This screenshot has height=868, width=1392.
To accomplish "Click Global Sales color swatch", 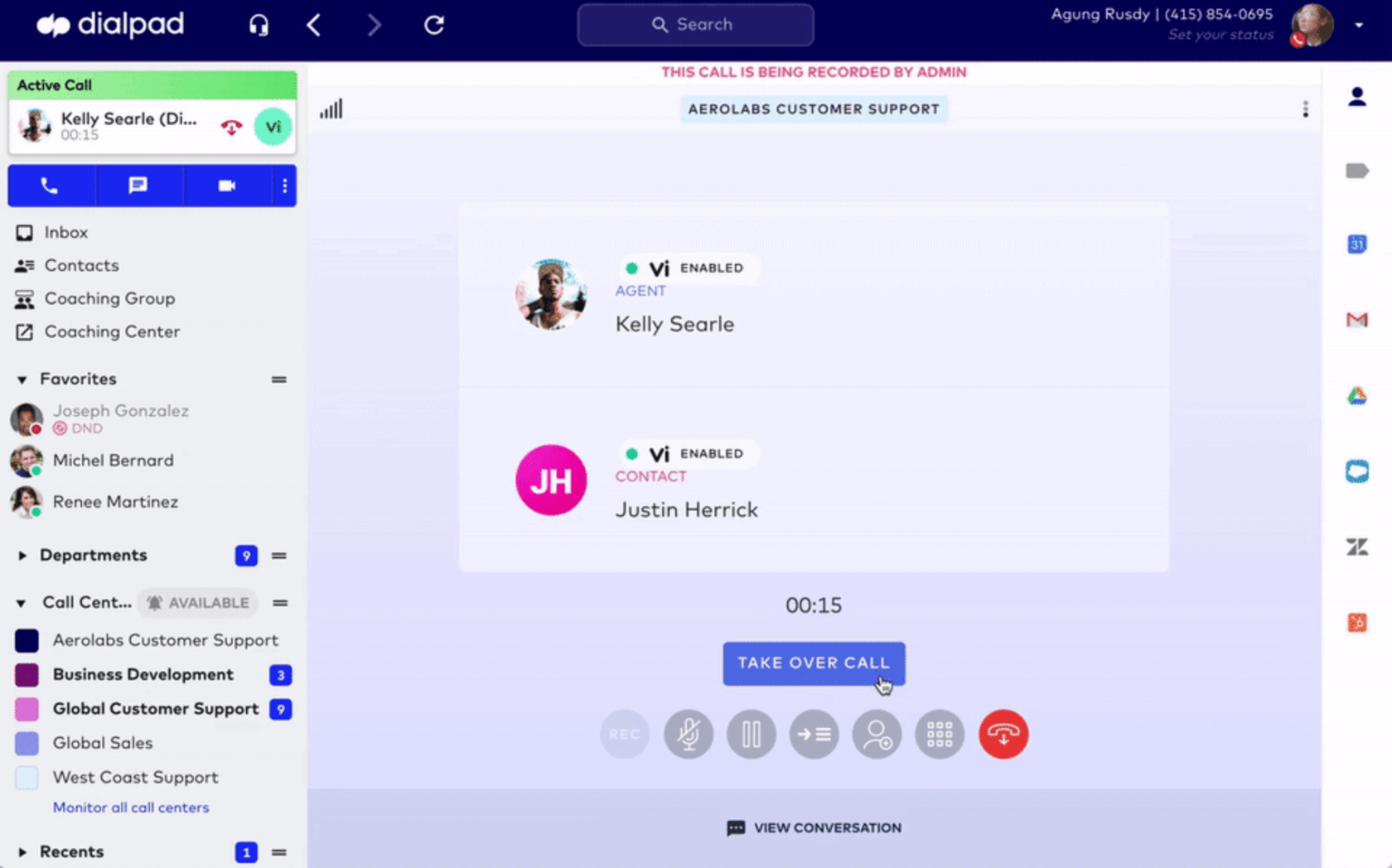I will 27,743.
